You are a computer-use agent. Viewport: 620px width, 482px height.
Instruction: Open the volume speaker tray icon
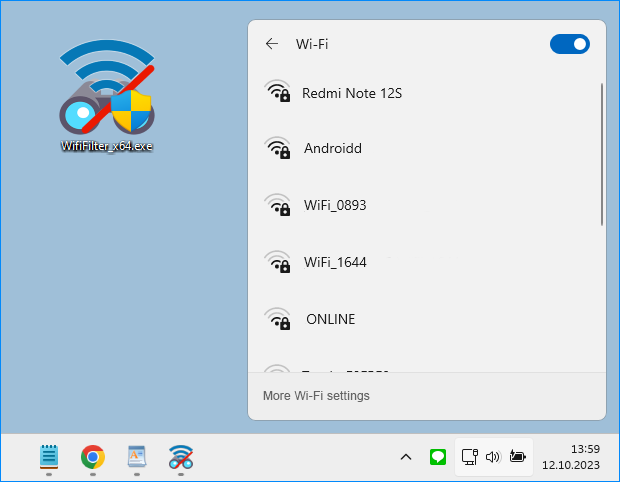point(492,457)
